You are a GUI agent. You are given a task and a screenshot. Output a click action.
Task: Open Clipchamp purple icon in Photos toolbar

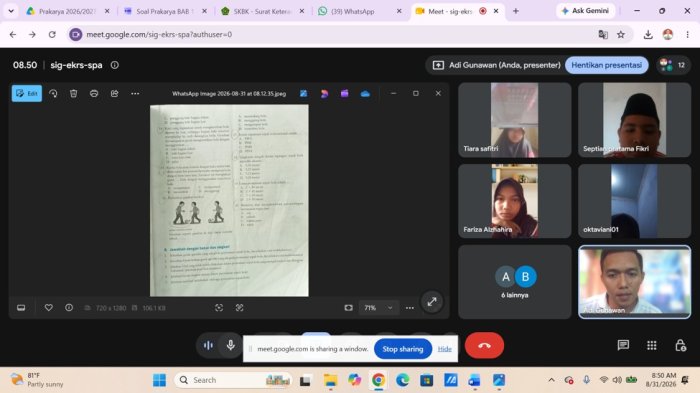[344, 94]
